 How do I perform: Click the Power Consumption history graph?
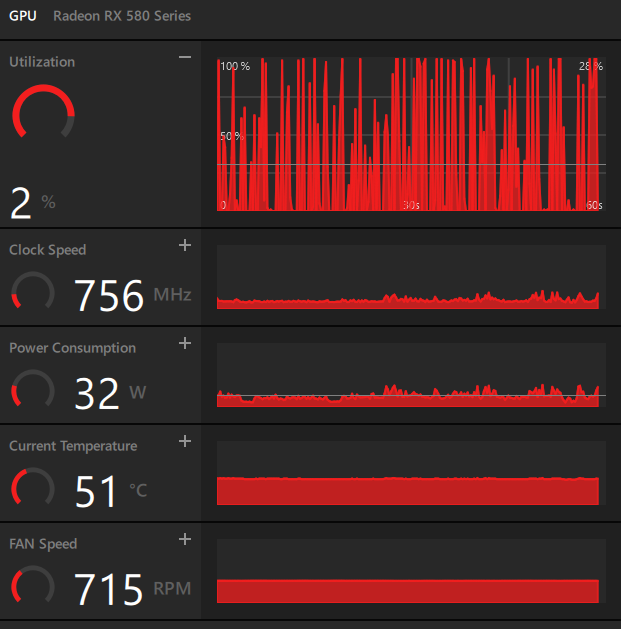coord(411,375)
